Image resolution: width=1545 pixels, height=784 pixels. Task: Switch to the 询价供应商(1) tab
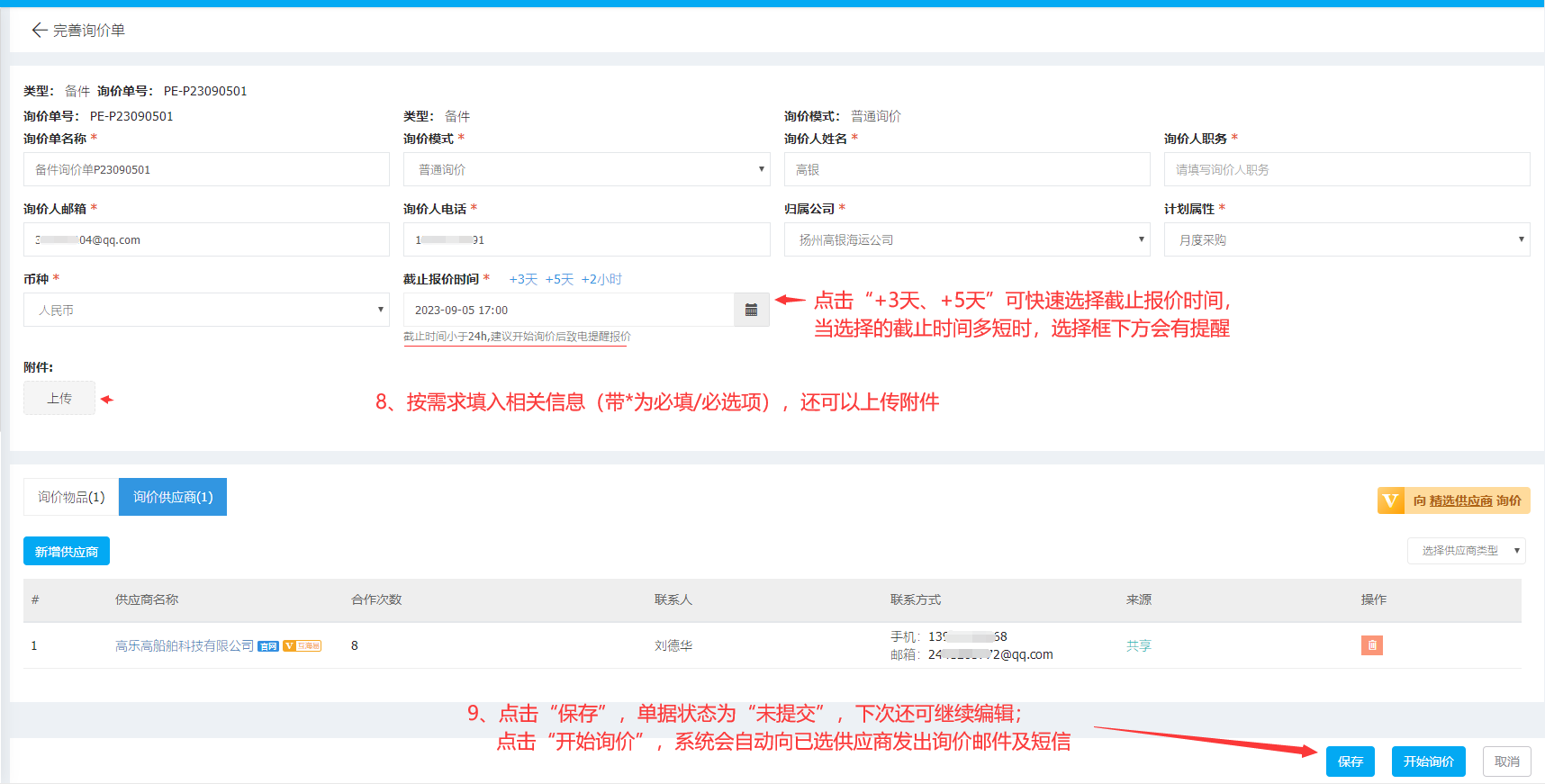(173, 497)
